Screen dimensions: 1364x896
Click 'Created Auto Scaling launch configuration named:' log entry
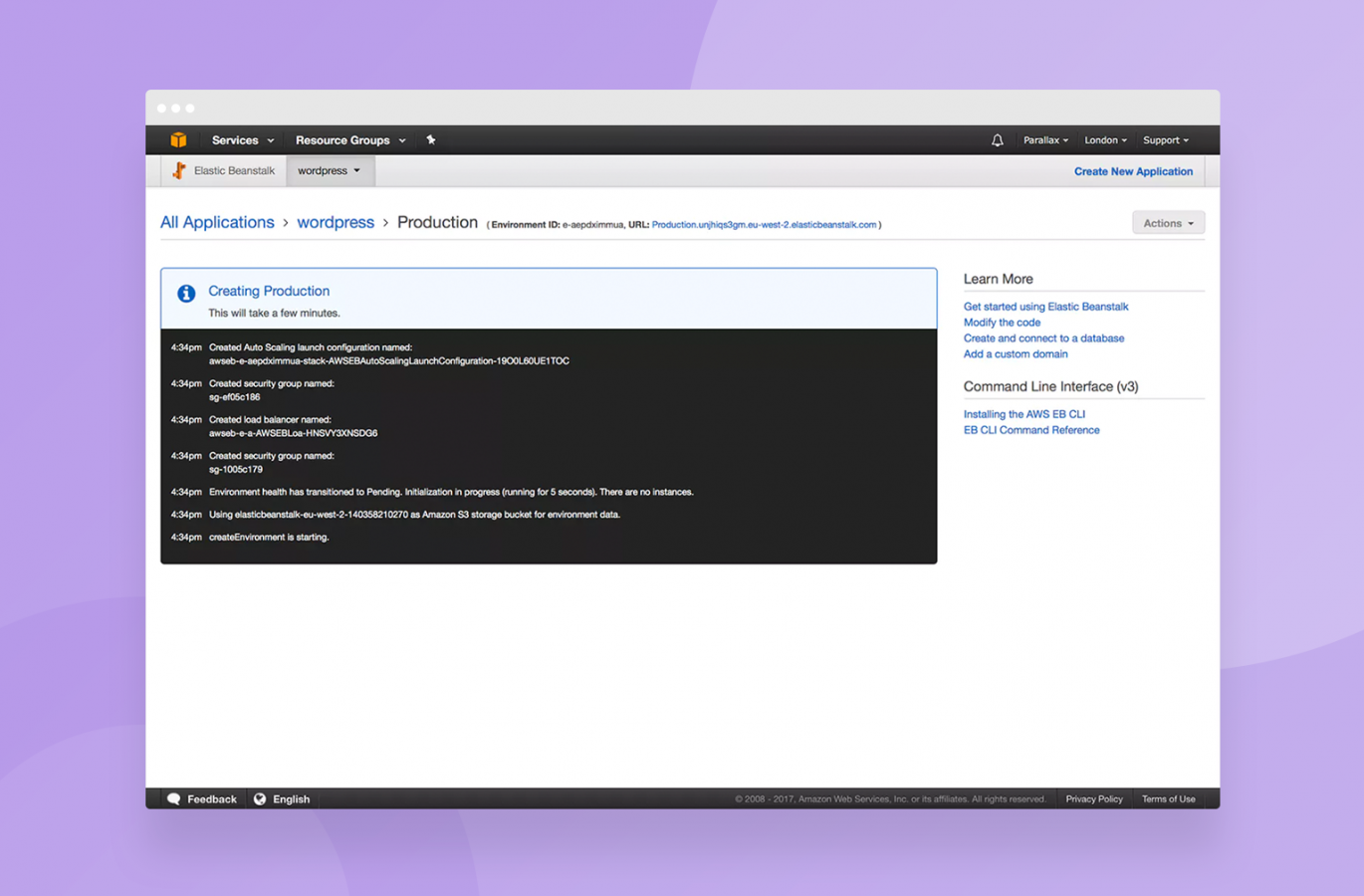point(311,347)
